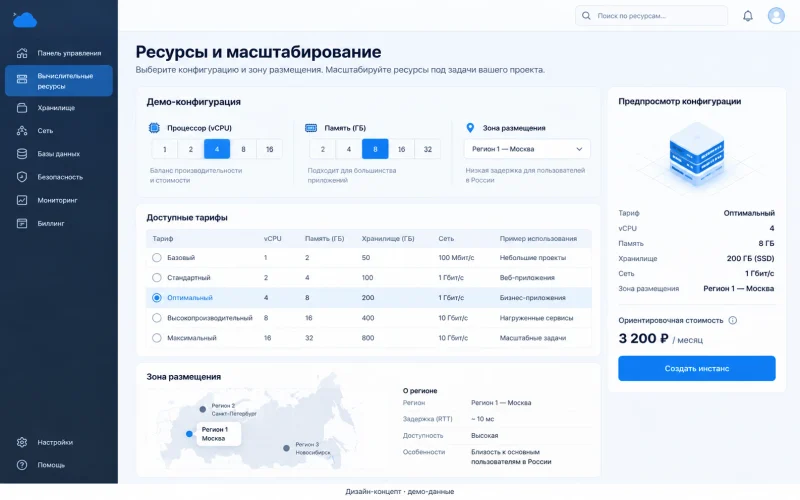Image resolution: width=800 pixels, height=500 pixels.
Task: Open Безопасность in sidebar
Action: click(x=59, y=177)
